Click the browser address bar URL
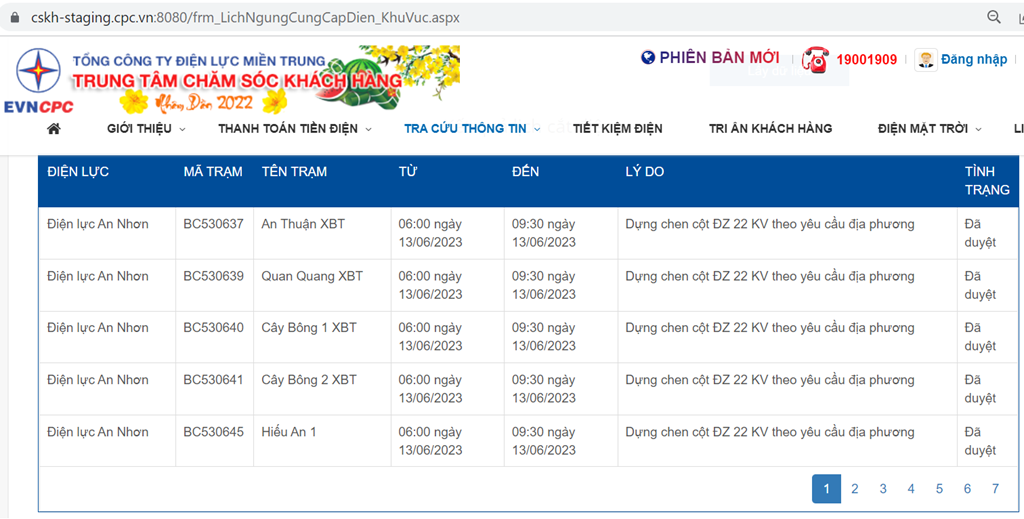1024x519 pixels. coord(245,18)
